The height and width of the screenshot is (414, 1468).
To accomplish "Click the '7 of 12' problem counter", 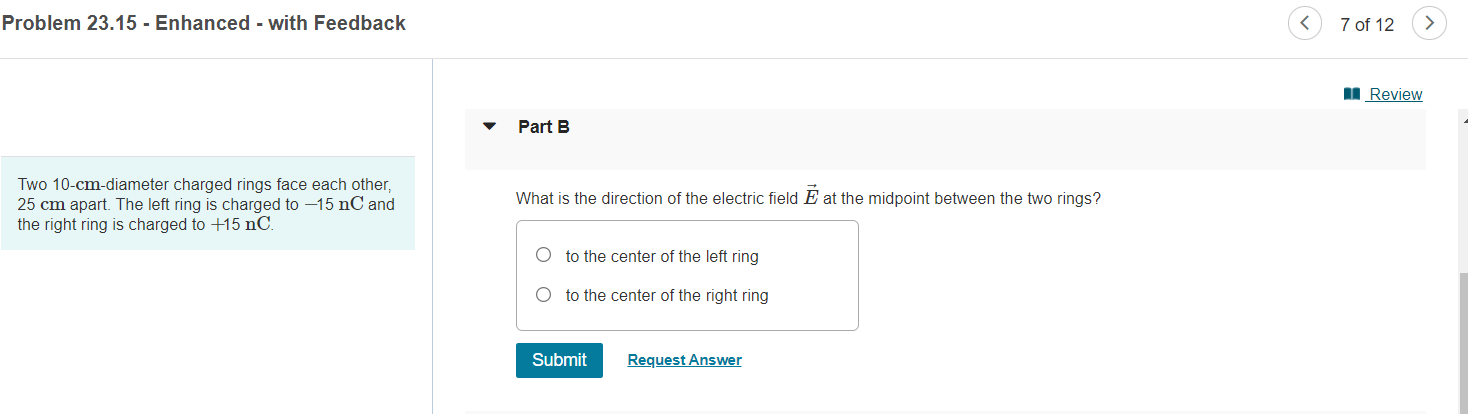I will (x=1367, y=24).
